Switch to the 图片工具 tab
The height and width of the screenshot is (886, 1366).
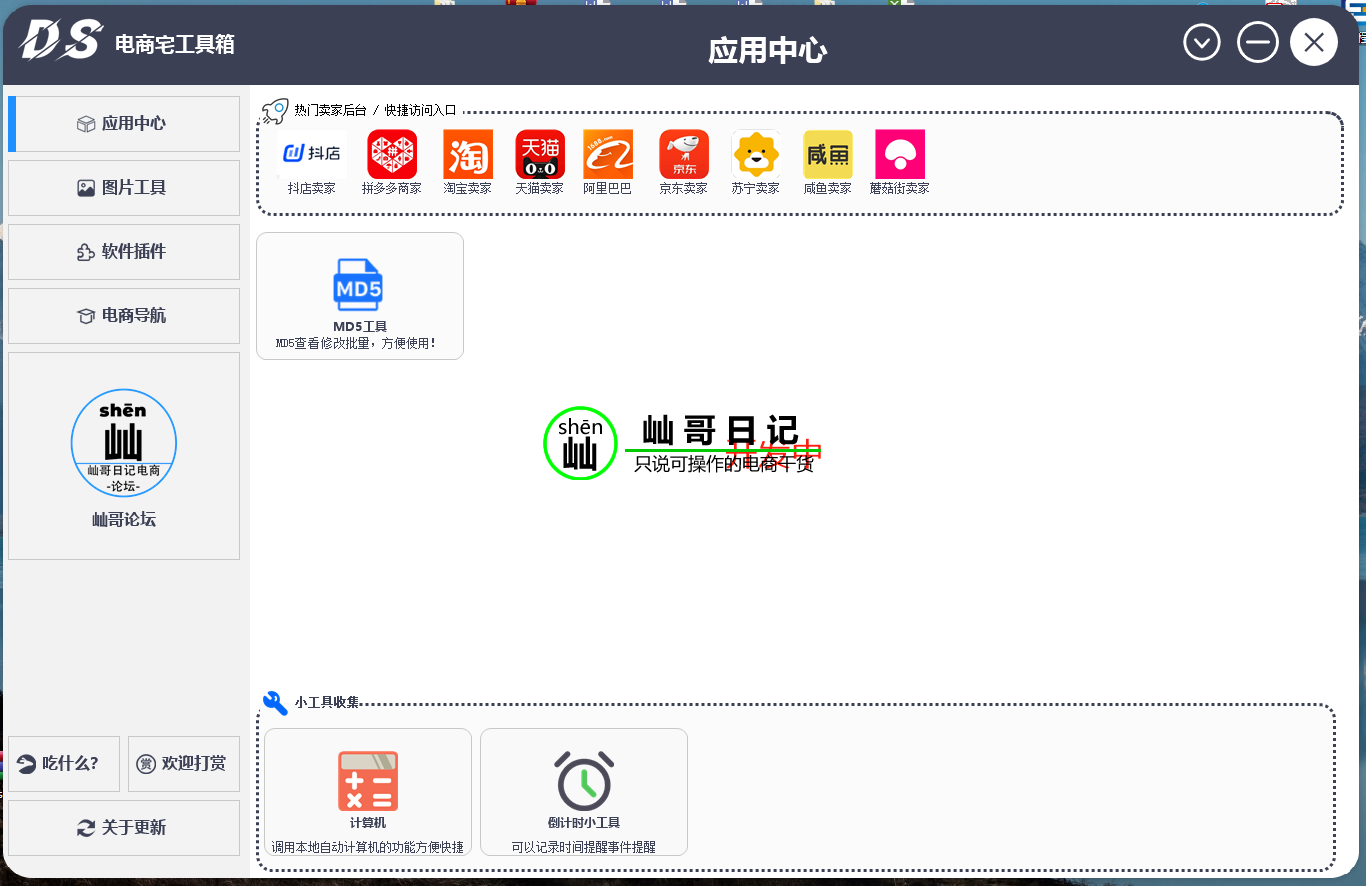124,188
